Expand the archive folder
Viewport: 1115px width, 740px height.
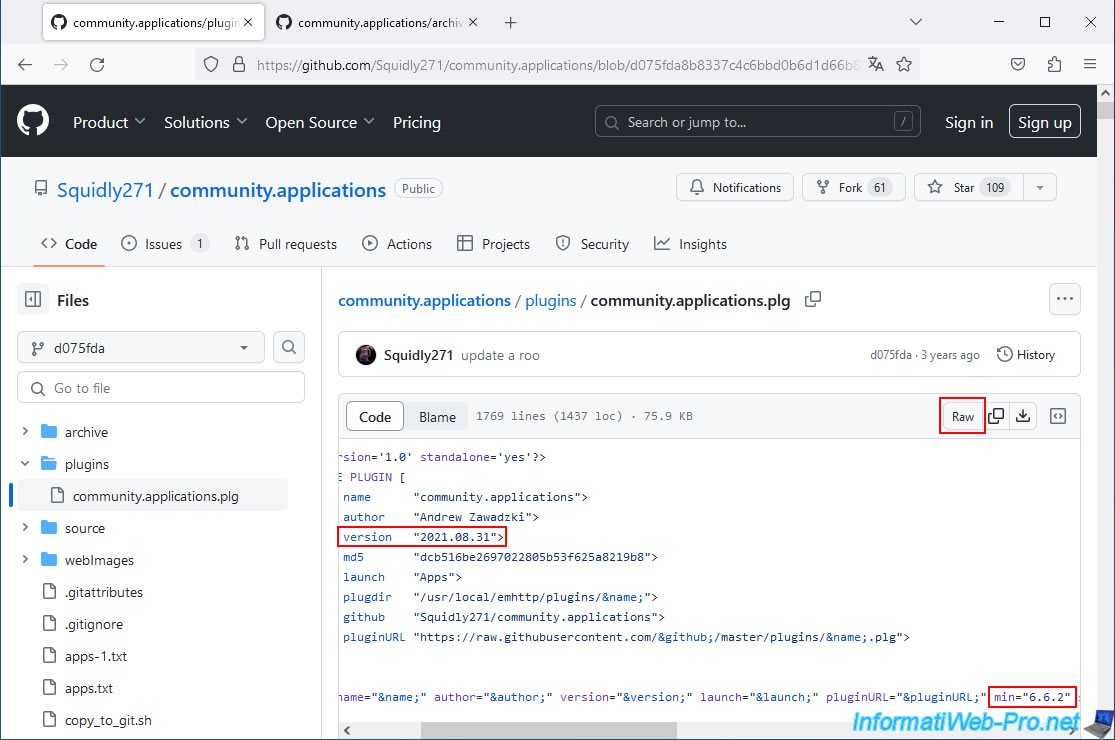point(25,432)
